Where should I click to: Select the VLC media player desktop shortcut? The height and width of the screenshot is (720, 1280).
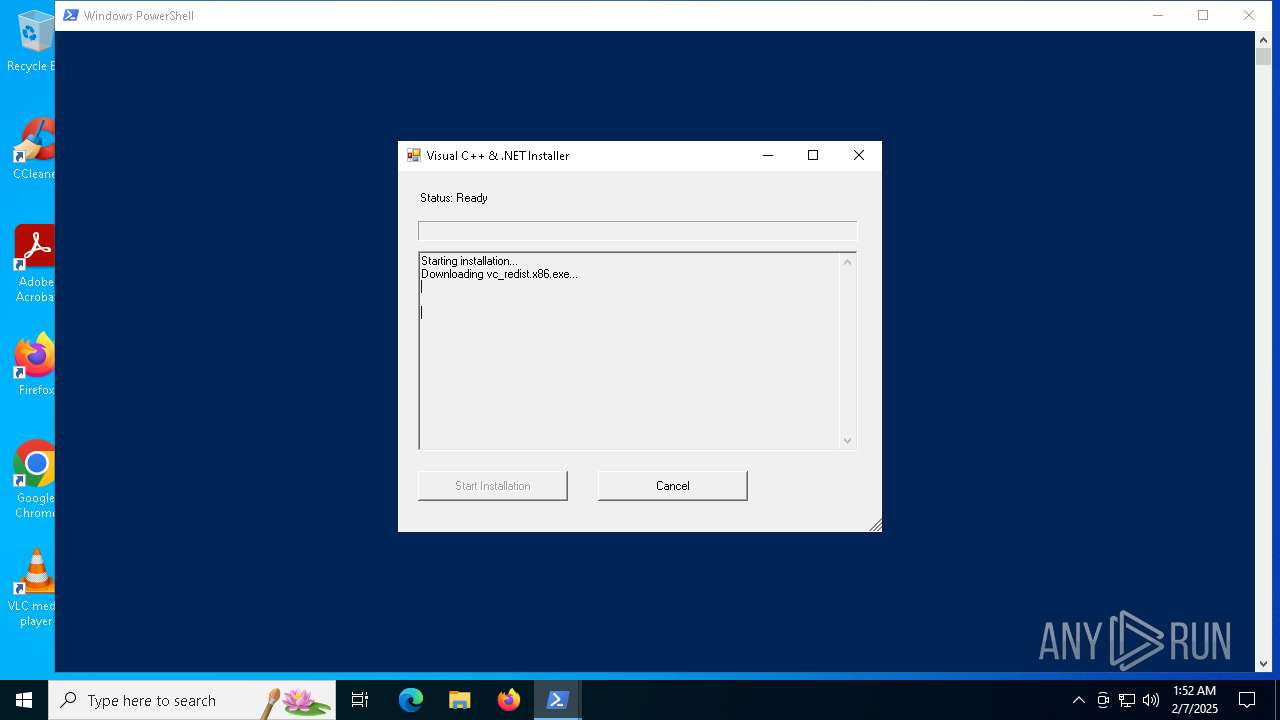pyautogui.click(x=31, y=588)
